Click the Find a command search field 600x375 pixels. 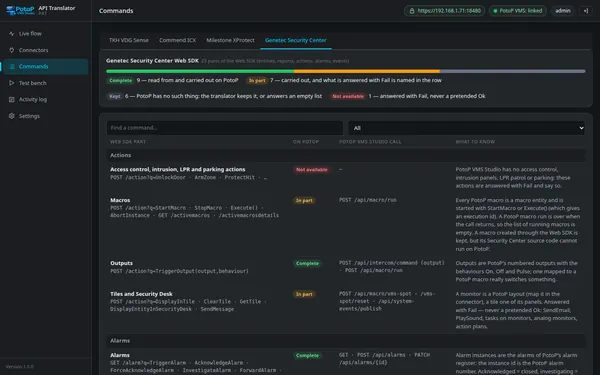tap(225, 128)
